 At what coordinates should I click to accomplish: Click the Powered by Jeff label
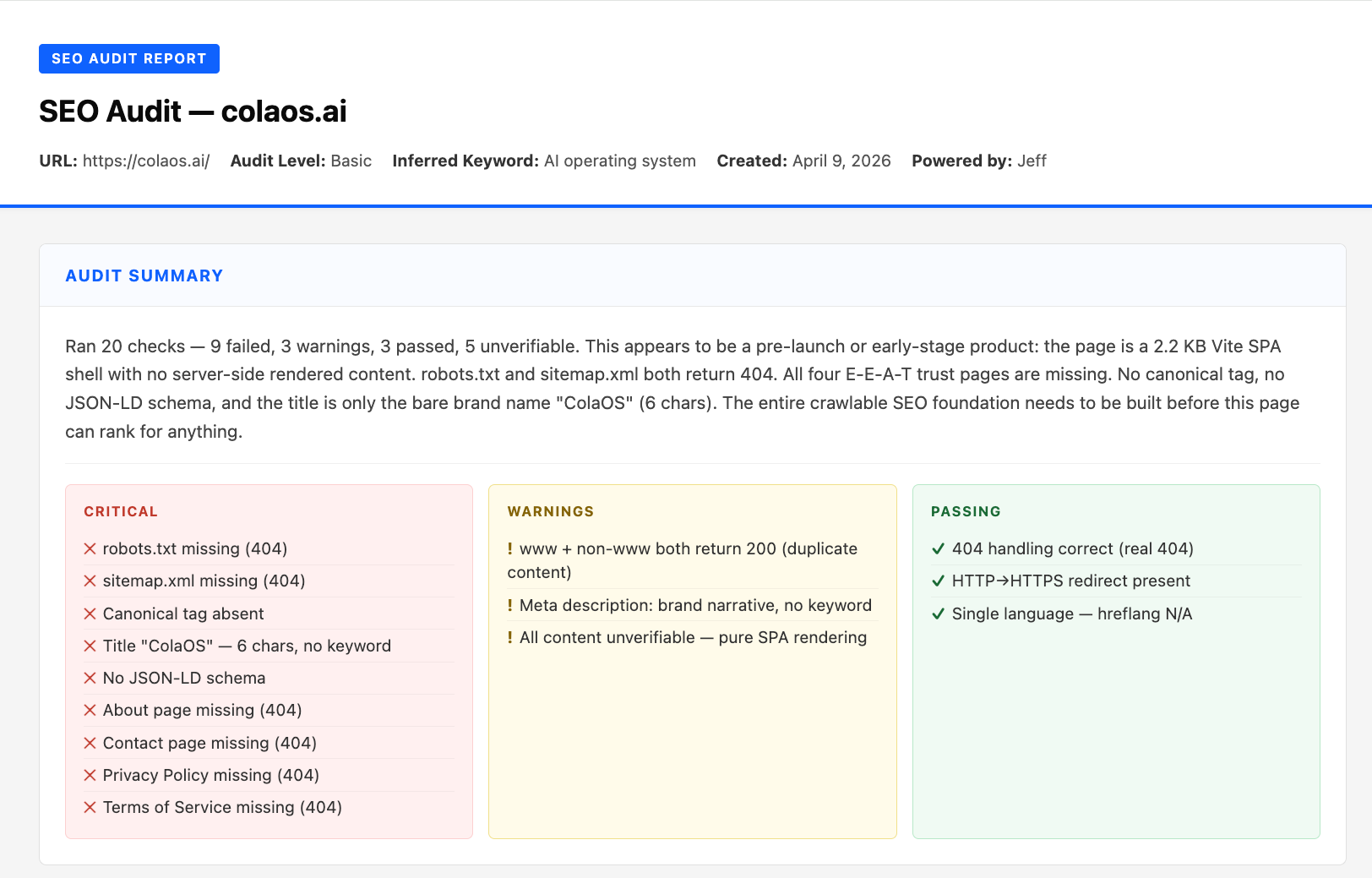pos(978,160)
